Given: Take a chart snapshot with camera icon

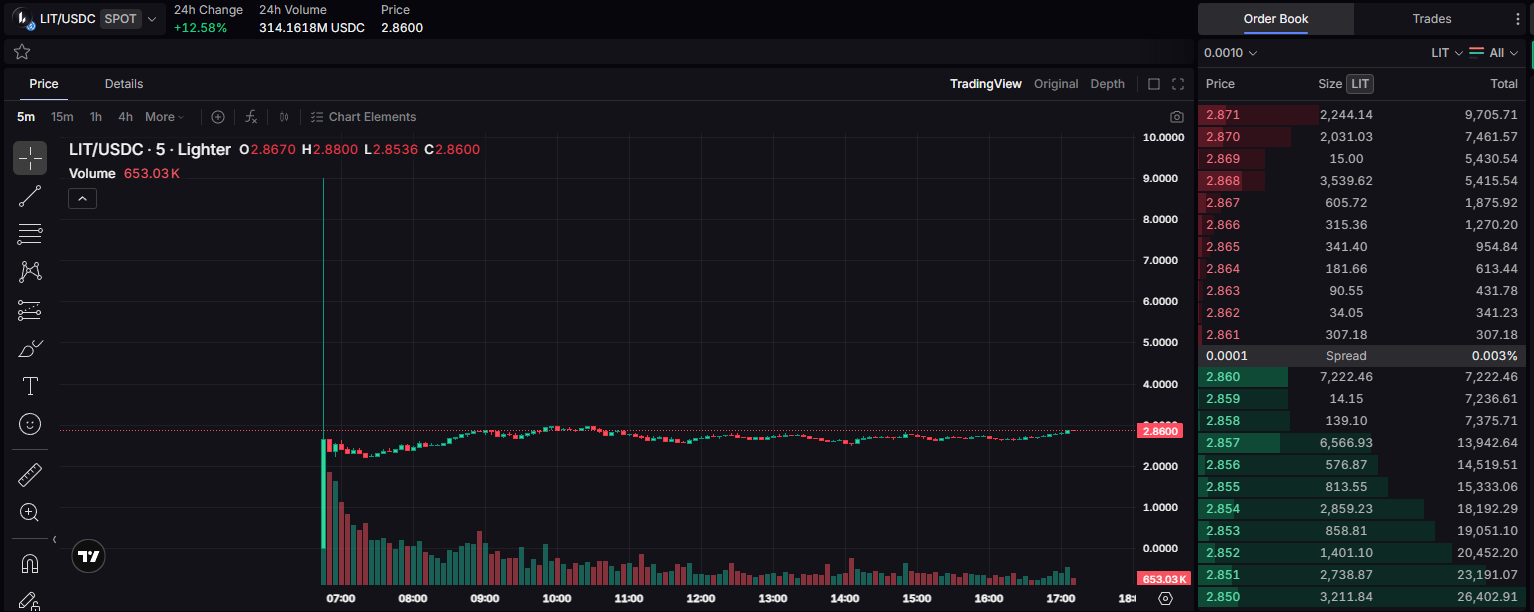Looking at the screenshot, I should point(1177,117).
